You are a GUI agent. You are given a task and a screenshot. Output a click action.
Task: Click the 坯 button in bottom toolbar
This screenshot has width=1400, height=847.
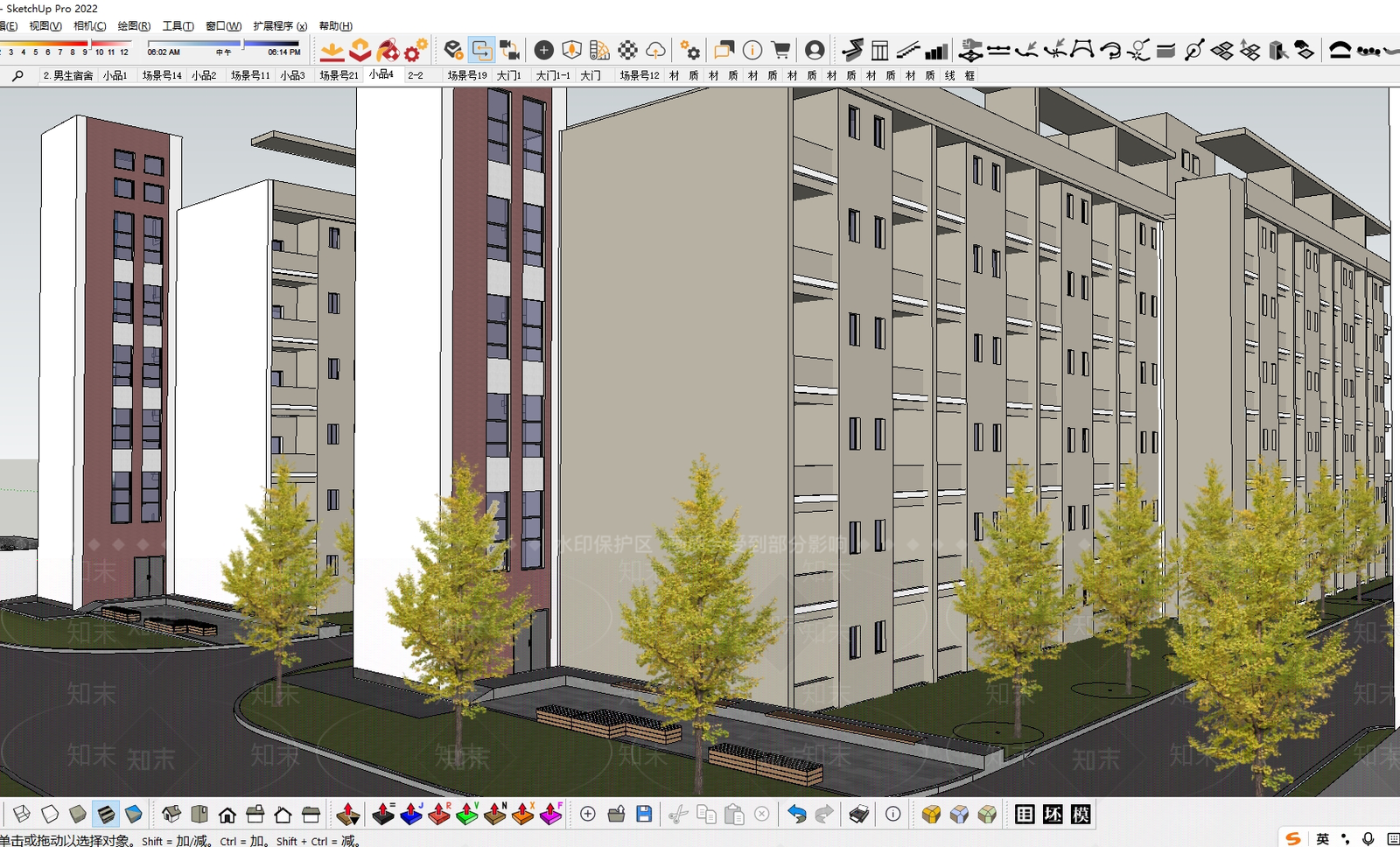coord(1053,815)
